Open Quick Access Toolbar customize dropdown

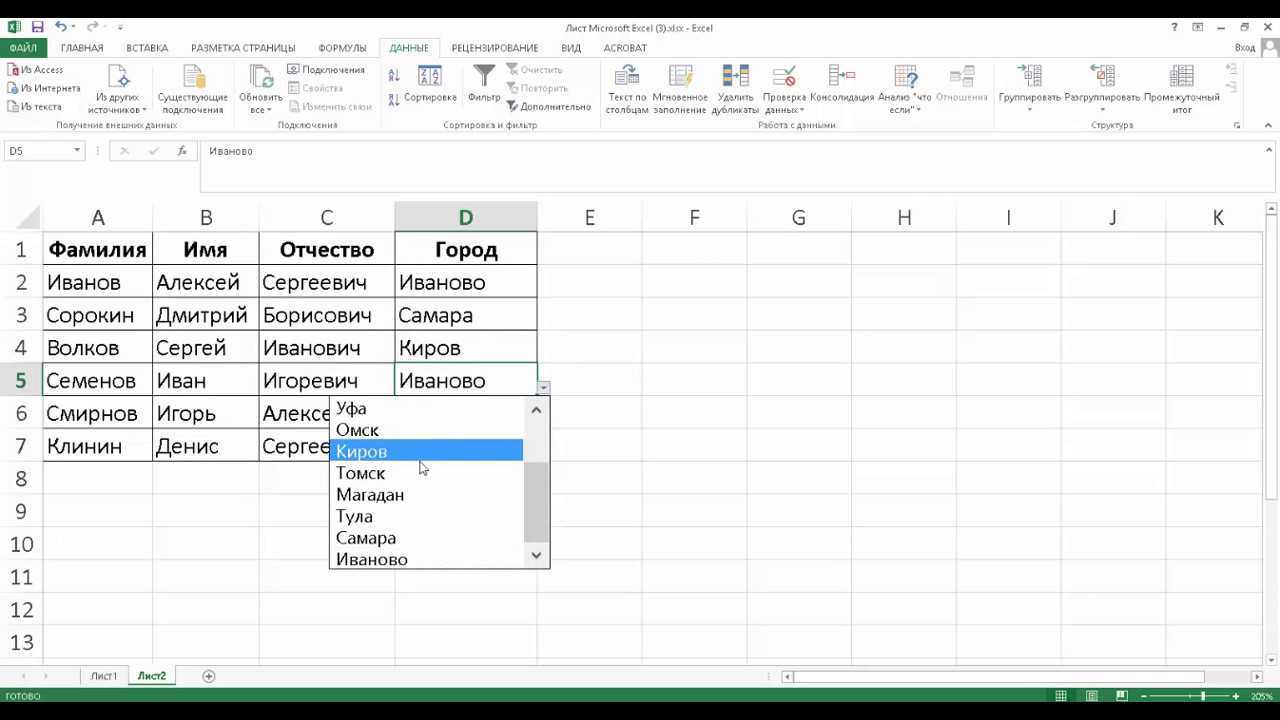[120, 27]
